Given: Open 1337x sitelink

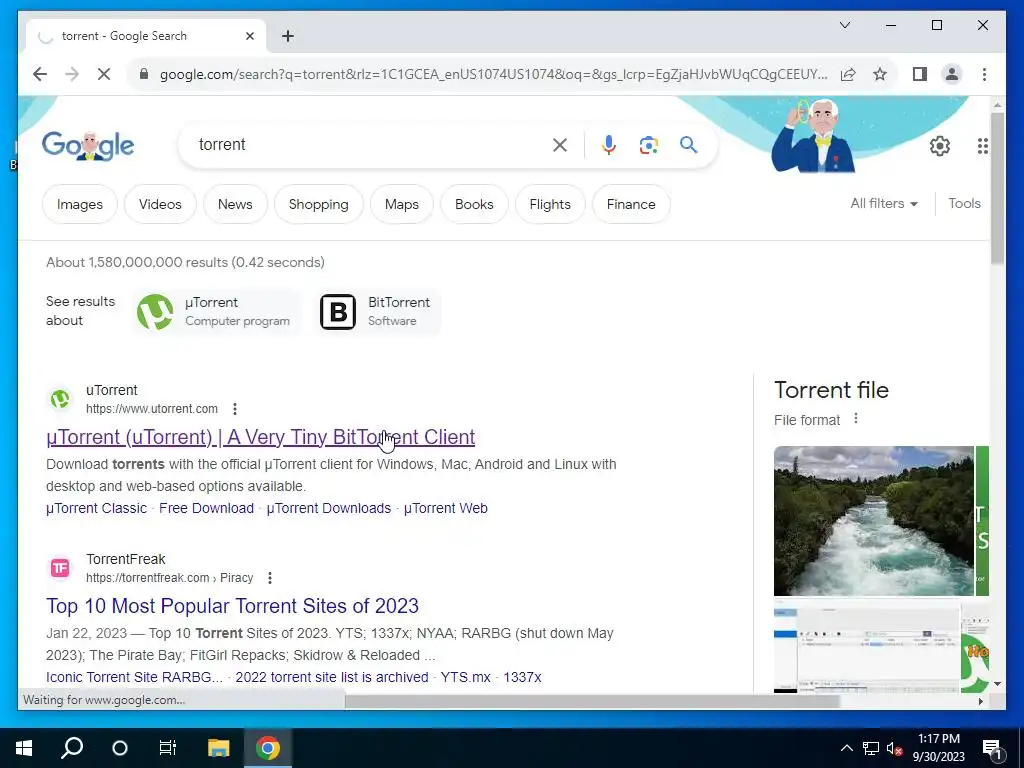Looking at the screenshot, I should click(522, 677).
